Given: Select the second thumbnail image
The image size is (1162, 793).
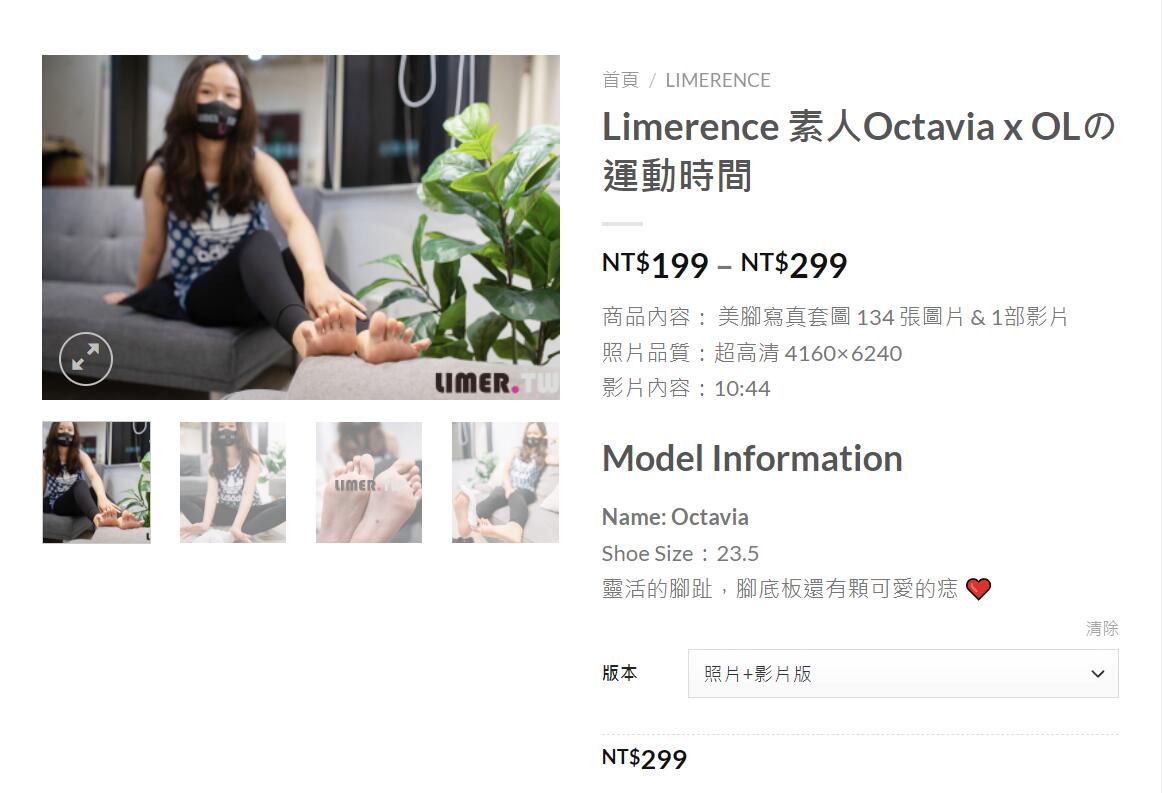Looking at the screenshot, I should (233, 482).
